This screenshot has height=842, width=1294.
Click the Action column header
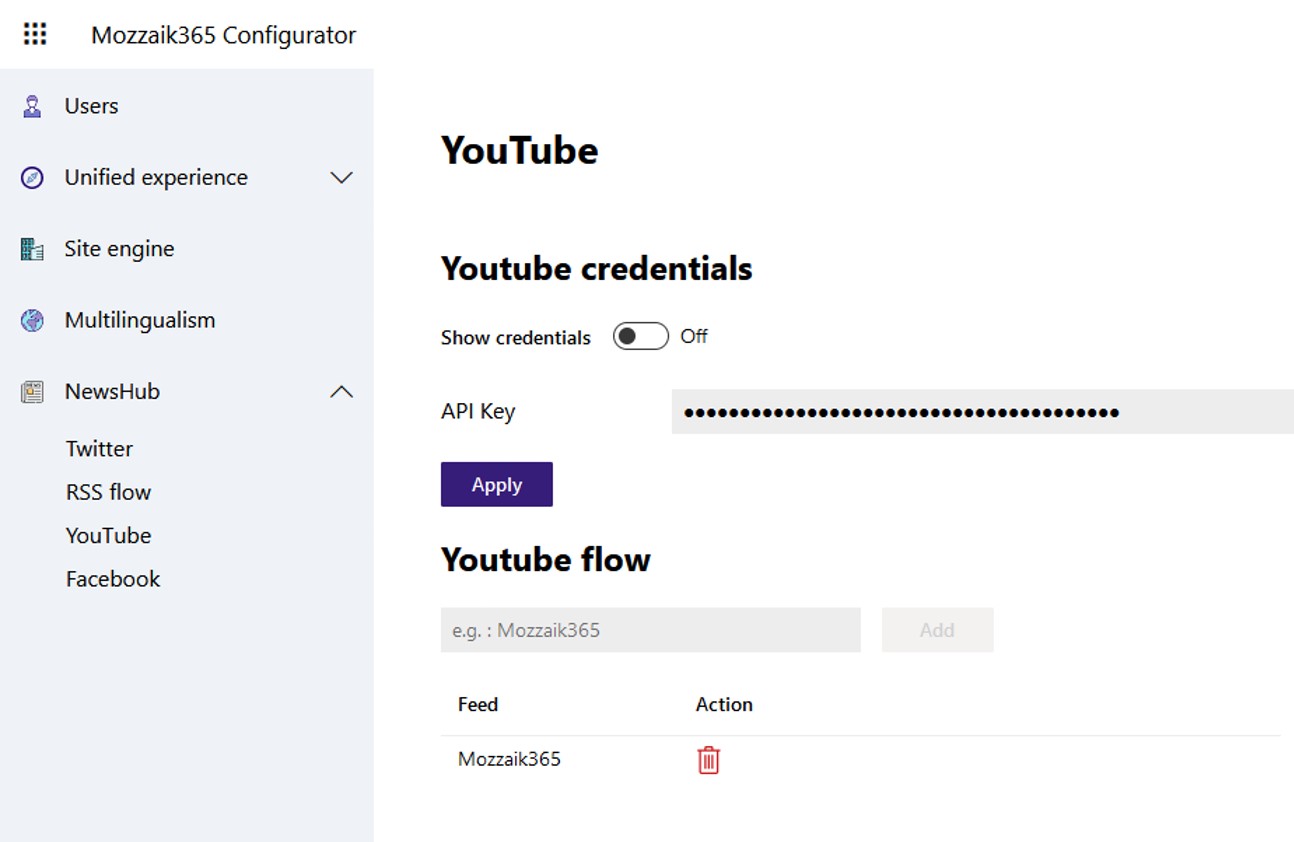(x=724, y=704)
